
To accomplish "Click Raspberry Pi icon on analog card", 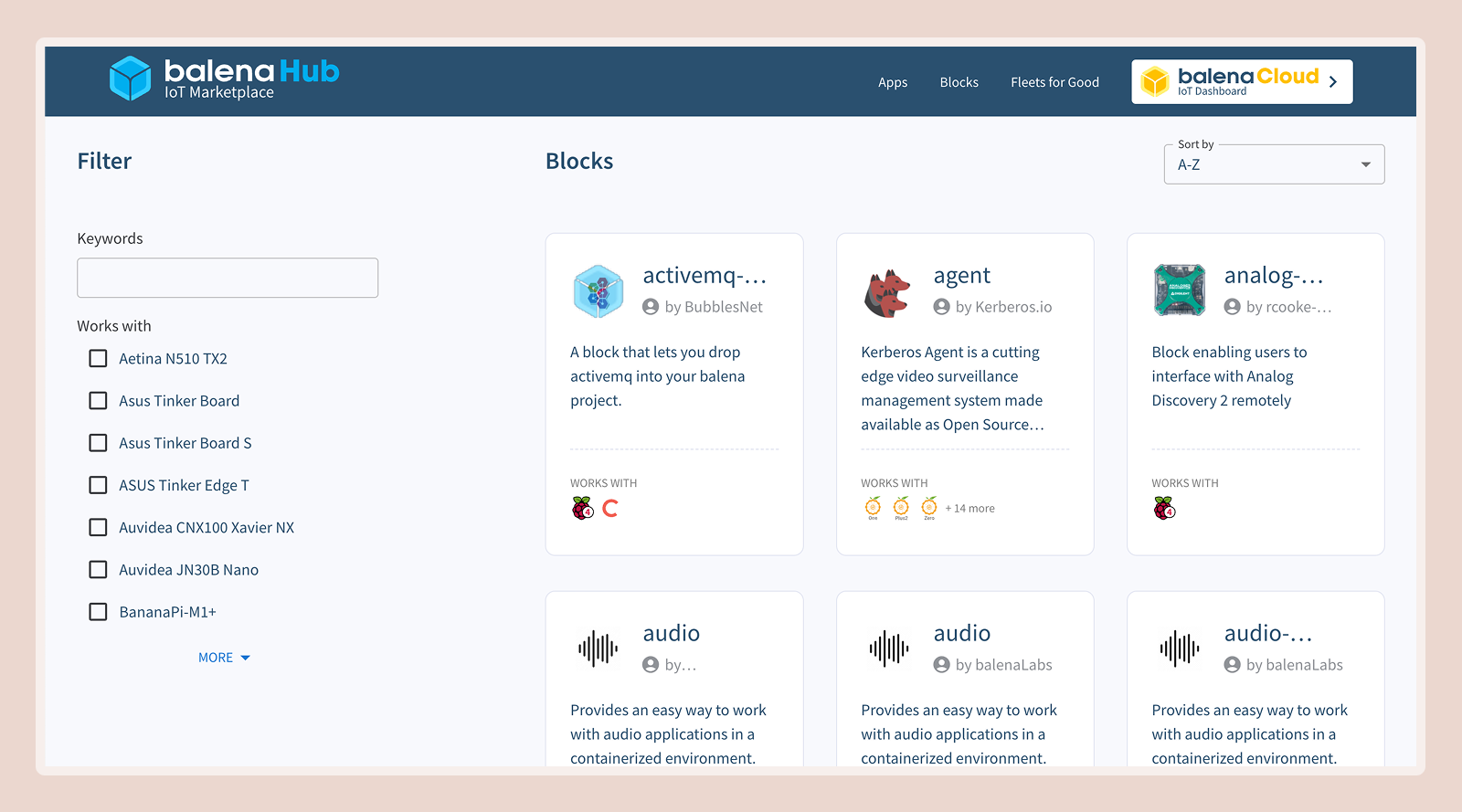I will point(1164,508).
